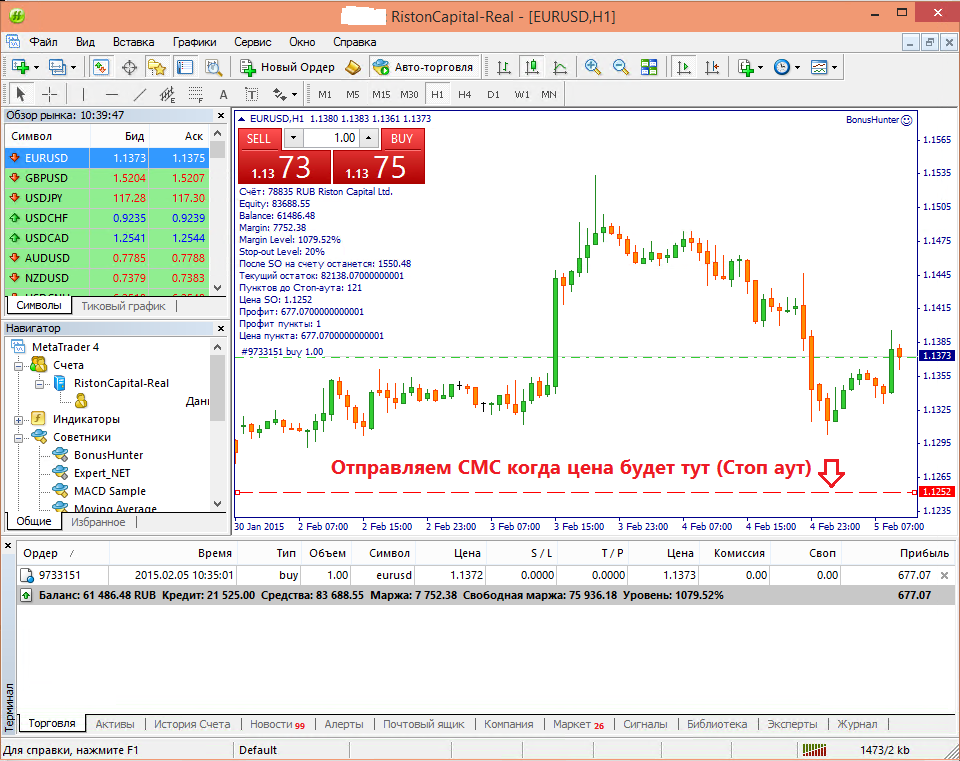
Task: Switch to Тиковый график tab
Action: (x=123, y=306)
